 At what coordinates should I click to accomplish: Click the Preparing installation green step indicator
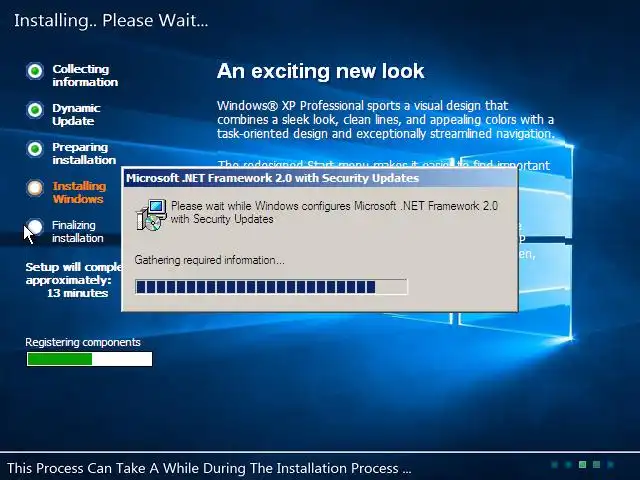click(35, 149)
